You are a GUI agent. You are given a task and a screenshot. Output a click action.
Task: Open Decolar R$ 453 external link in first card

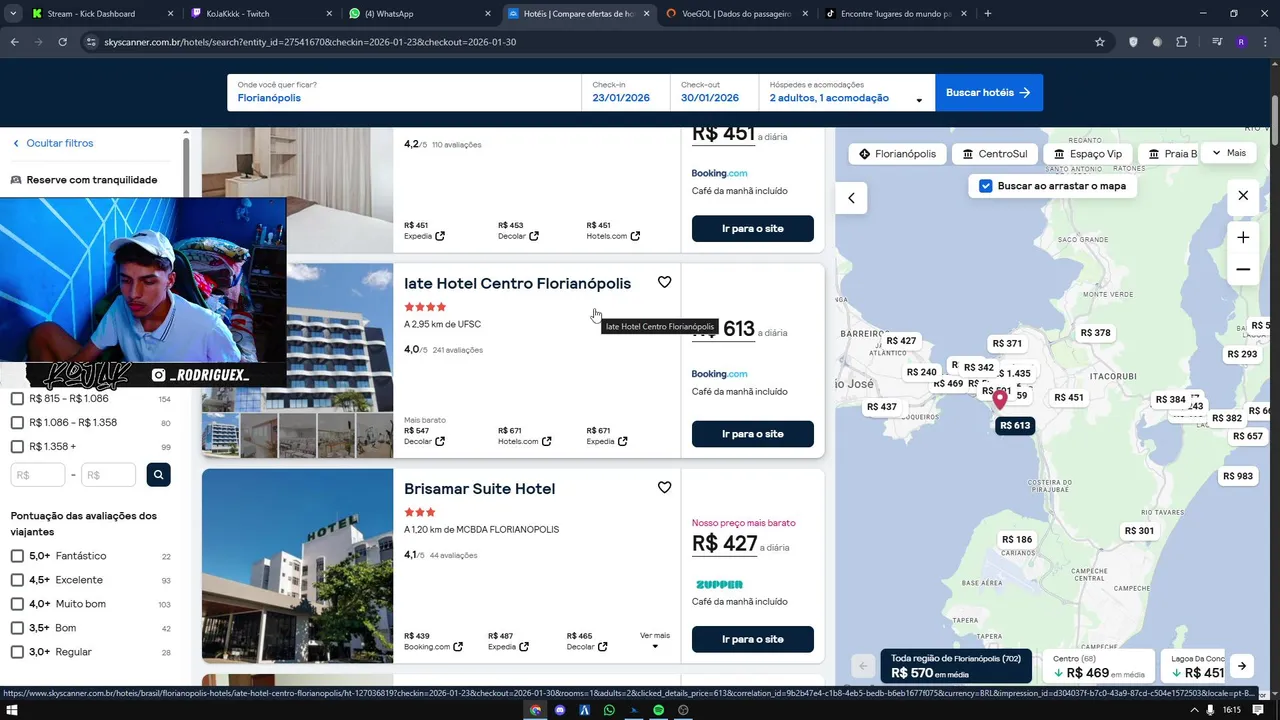pyautogui.click(x=534, y=236)
